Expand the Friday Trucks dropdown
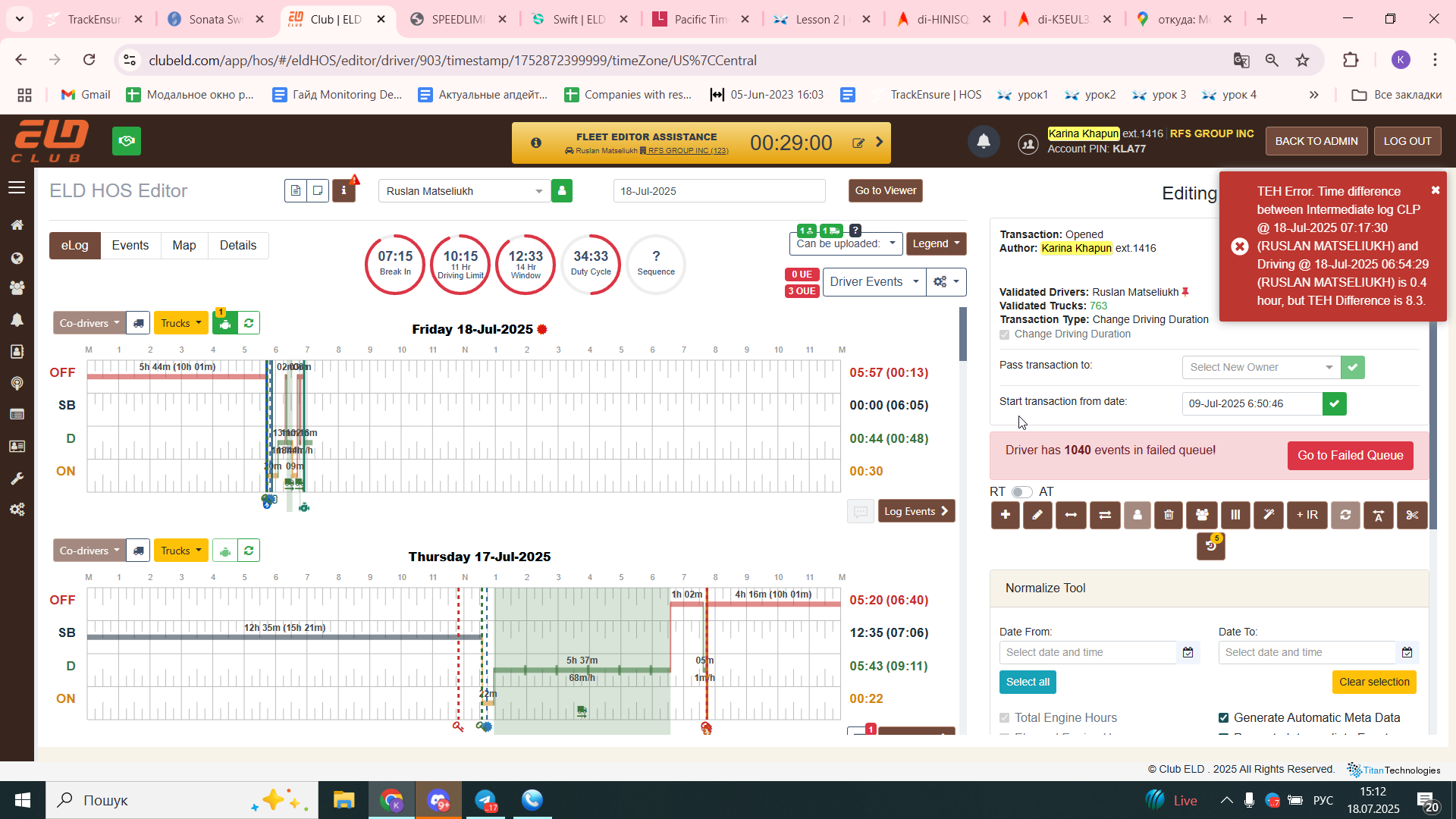 pyautogui.click(x=181, y=323)
